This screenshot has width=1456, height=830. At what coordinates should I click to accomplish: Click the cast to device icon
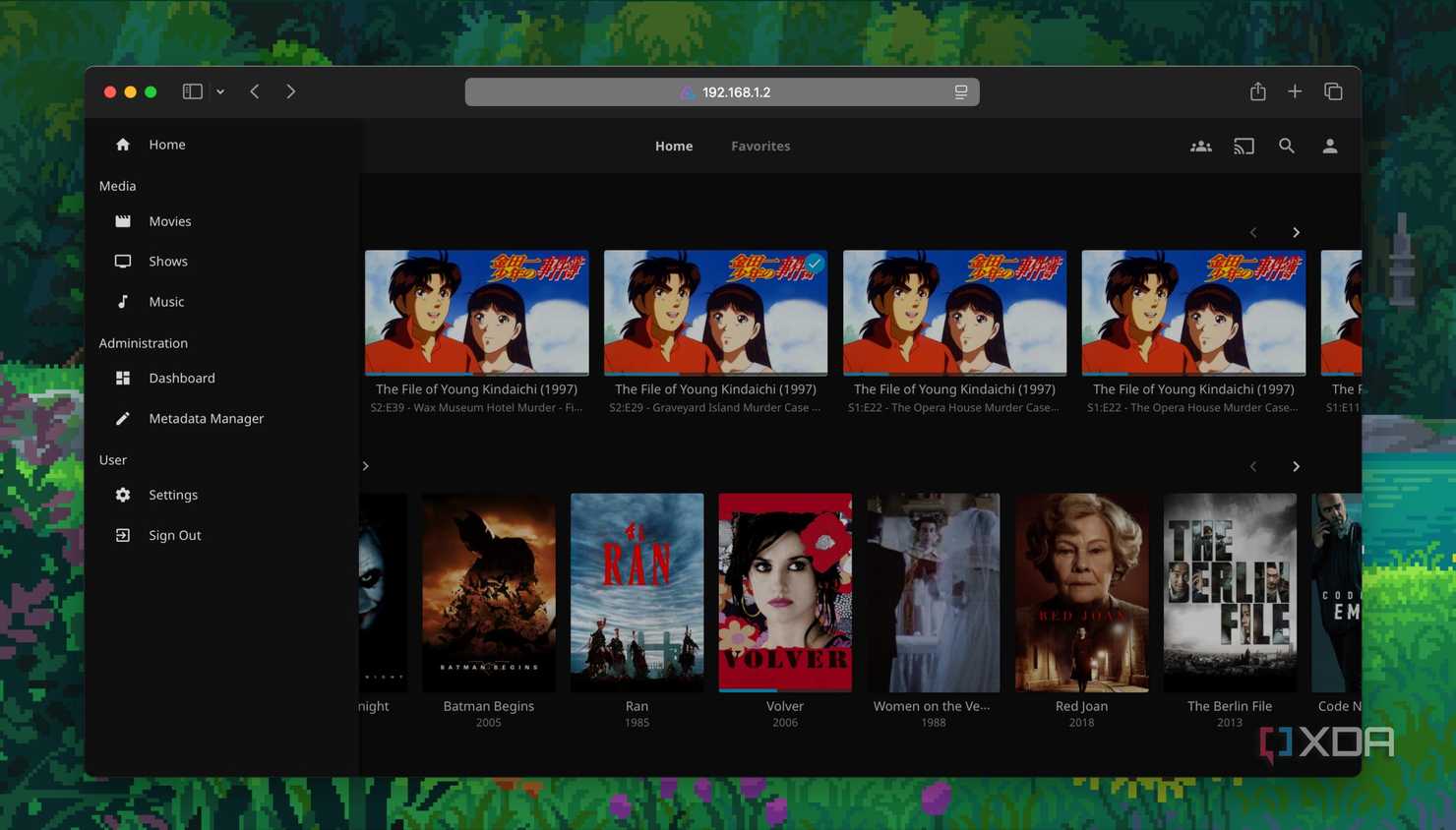click(1244, 146)
